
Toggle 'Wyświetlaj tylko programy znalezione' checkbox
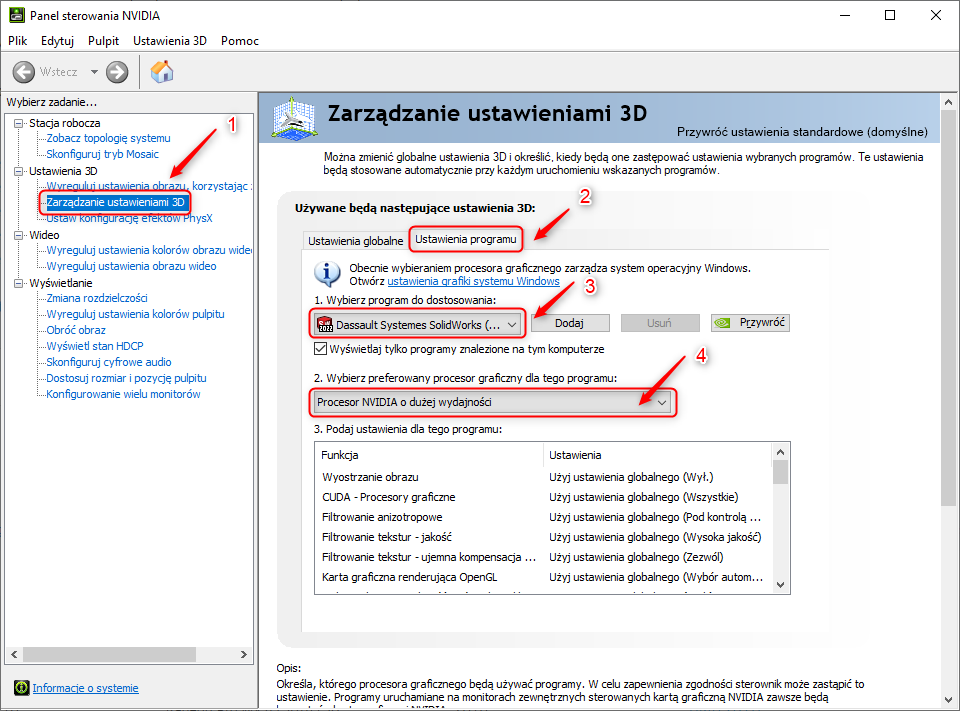(321, 349)
